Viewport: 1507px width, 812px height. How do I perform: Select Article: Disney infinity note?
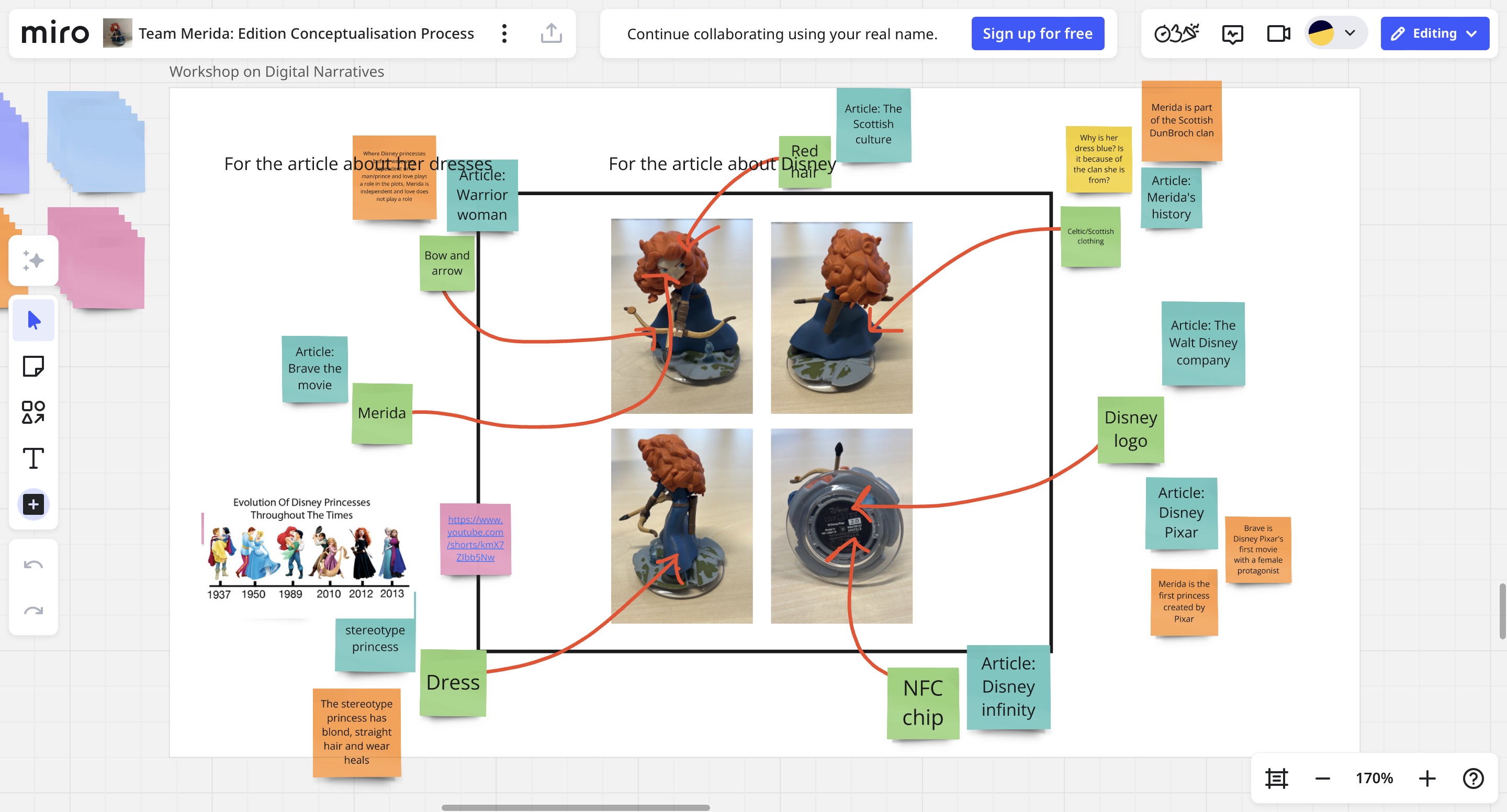[x=1008, y=687]
